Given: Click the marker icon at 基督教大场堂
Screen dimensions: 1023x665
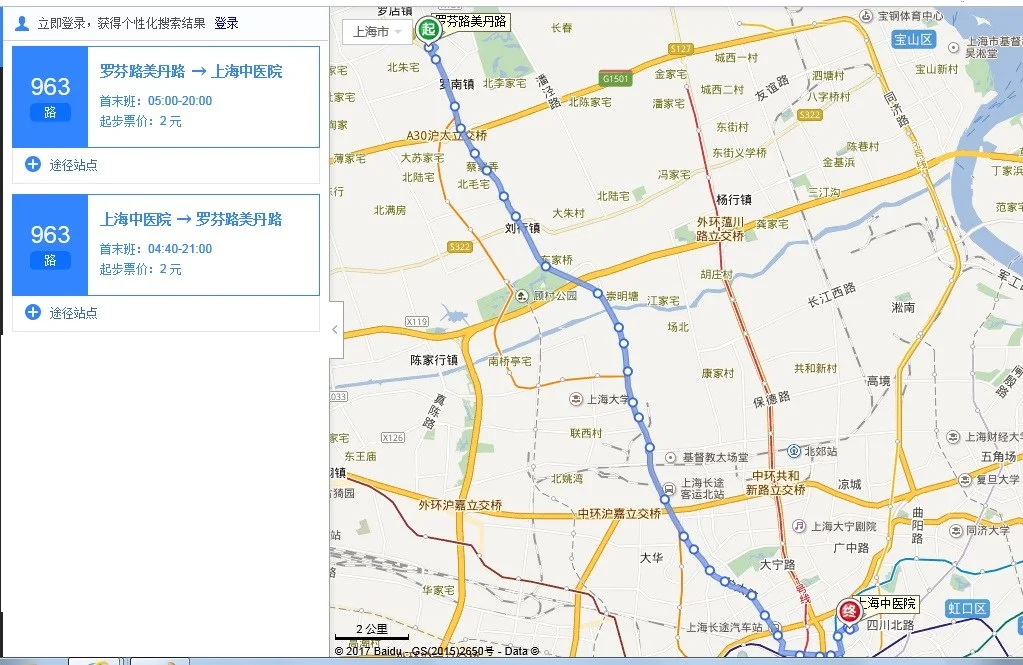Looking at the screenshot, I should click(x=671, y=457).
